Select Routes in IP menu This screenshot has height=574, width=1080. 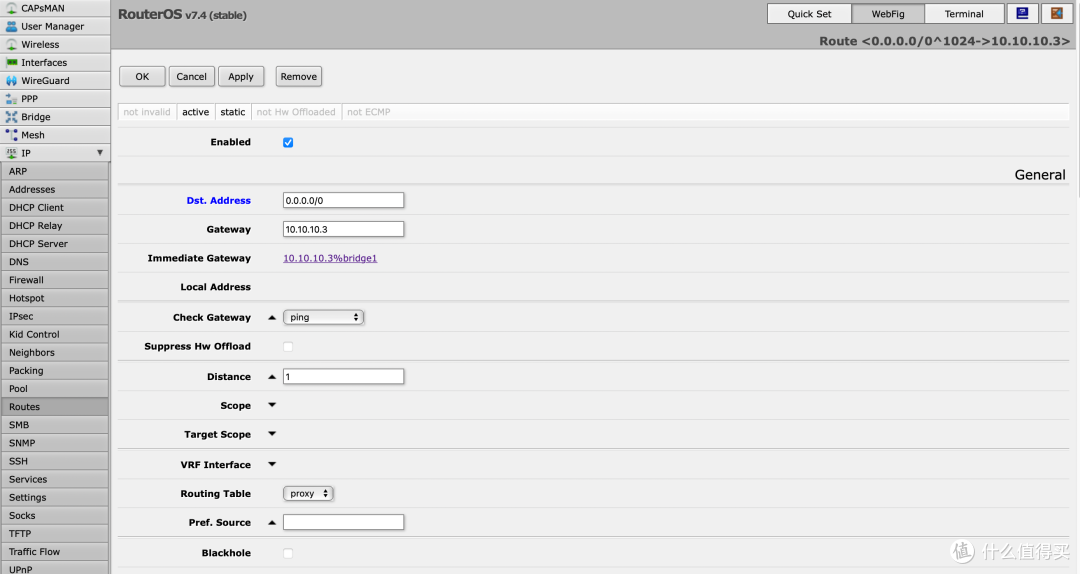click(x=54, y=407)
